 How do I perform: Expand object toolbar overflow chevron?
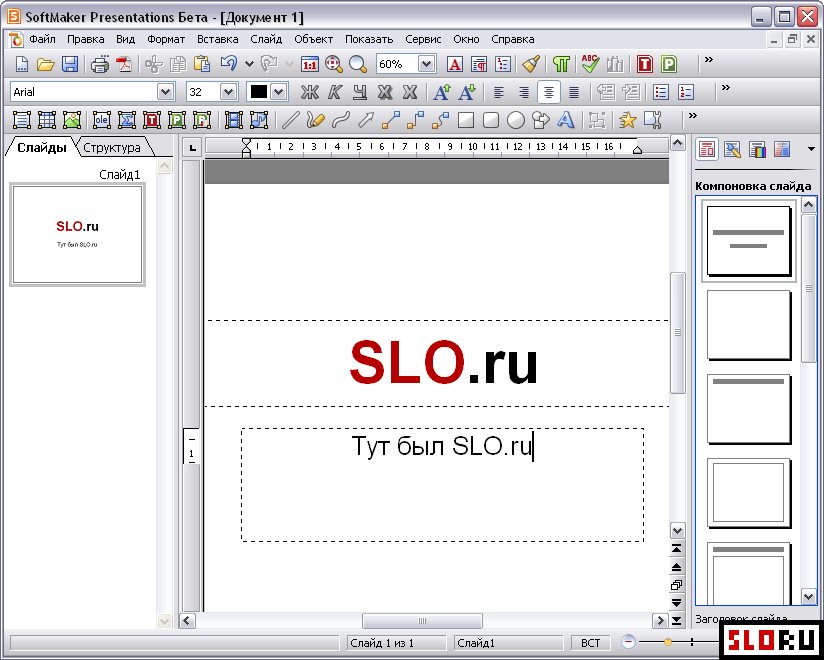tap(693, 116)
